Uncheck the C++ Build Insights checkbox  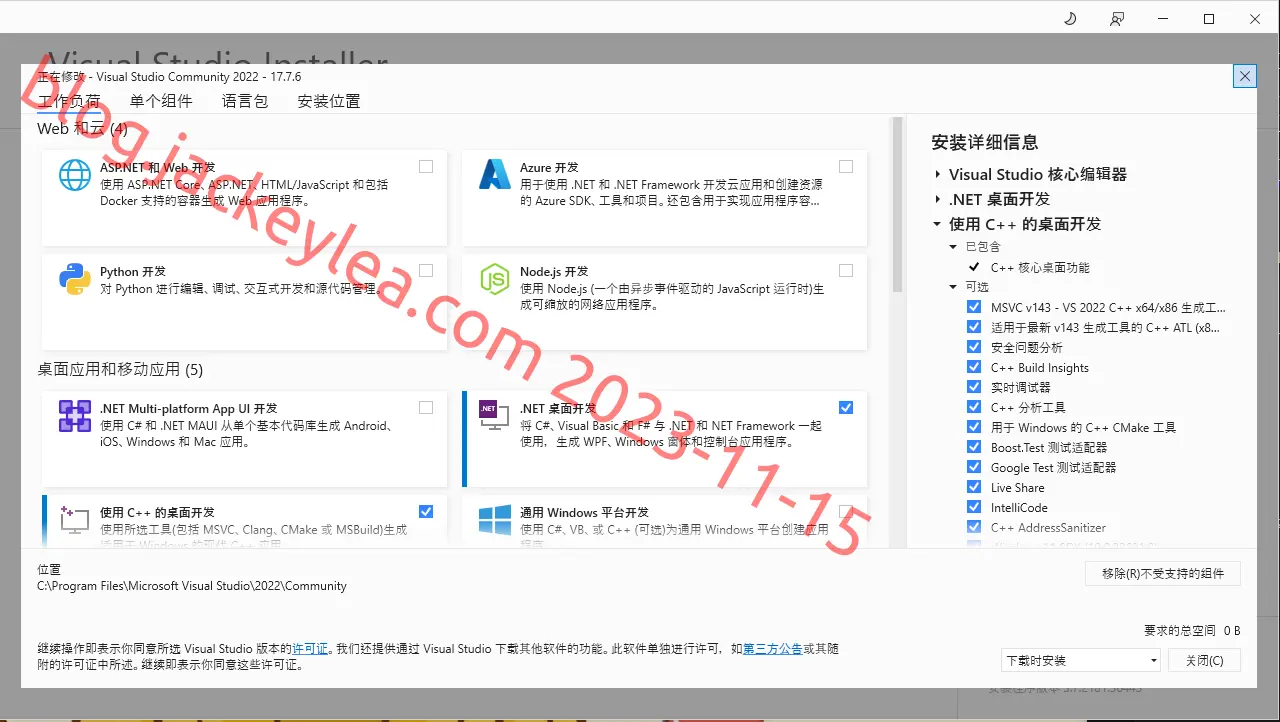[974, 367]
